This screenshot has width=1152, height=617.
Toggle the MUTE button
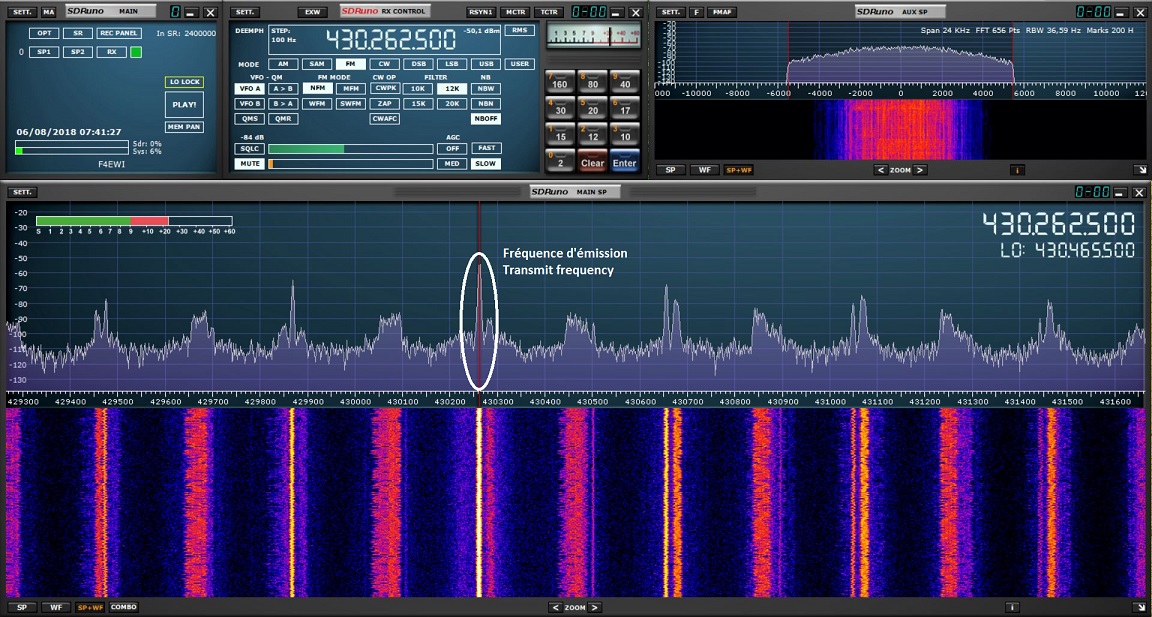click(x=249, y=164)
